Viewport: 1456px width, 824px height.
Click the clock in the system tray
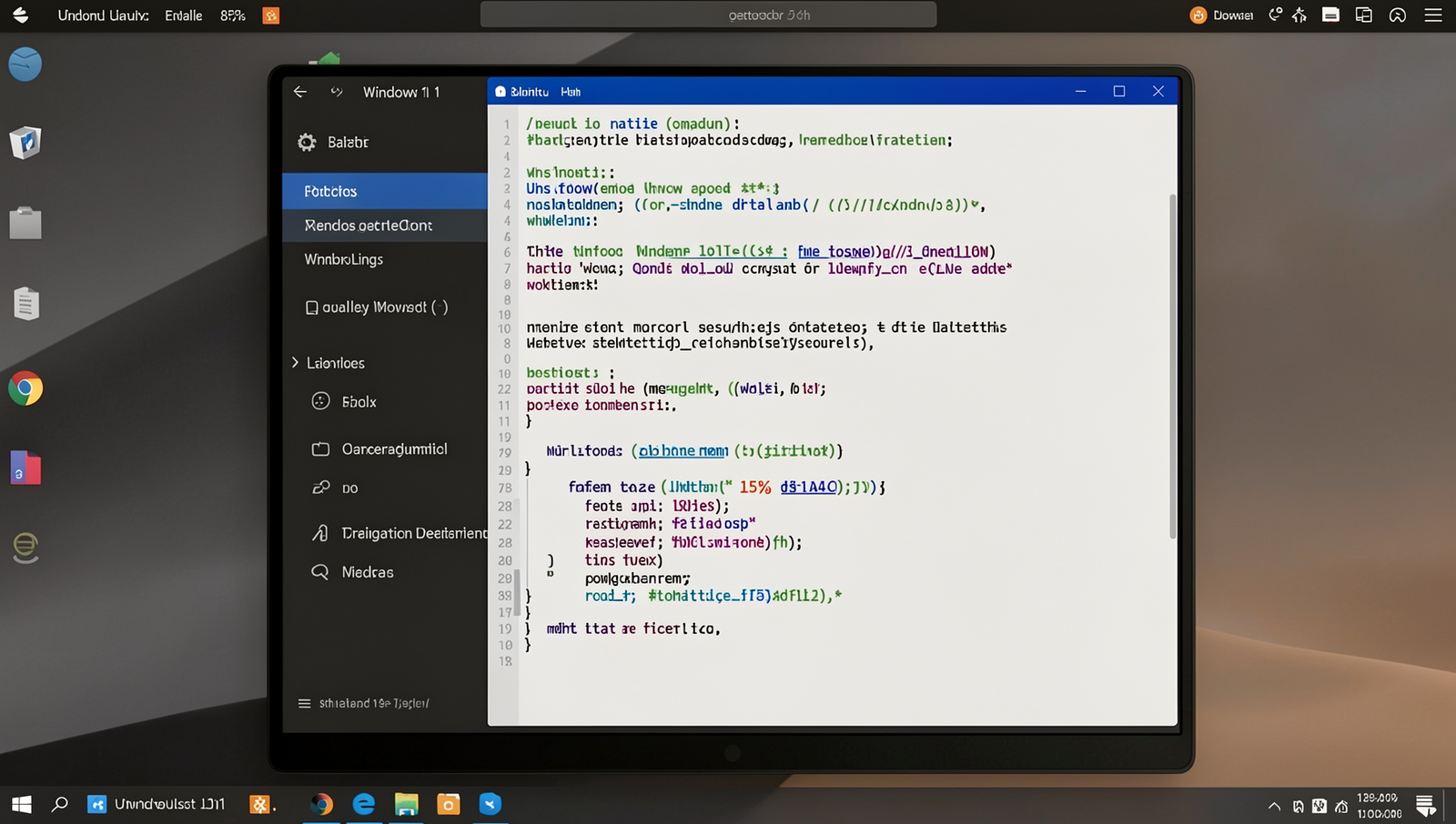[x=1379, y=805]
